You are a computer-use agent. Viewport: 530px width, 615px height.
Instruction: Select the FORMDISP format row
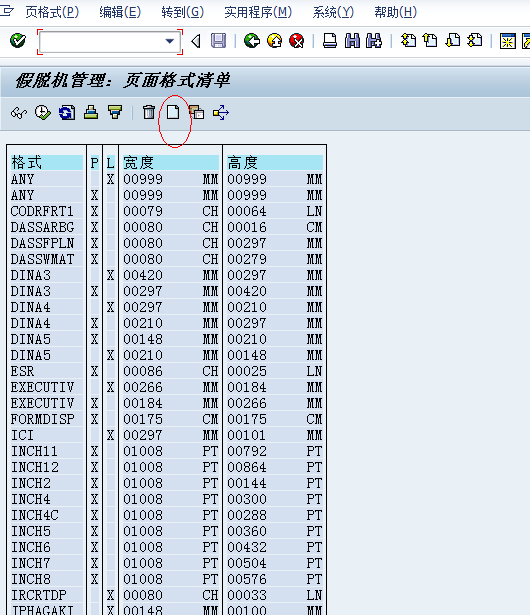pyautogui.click(x=166, y=419)
